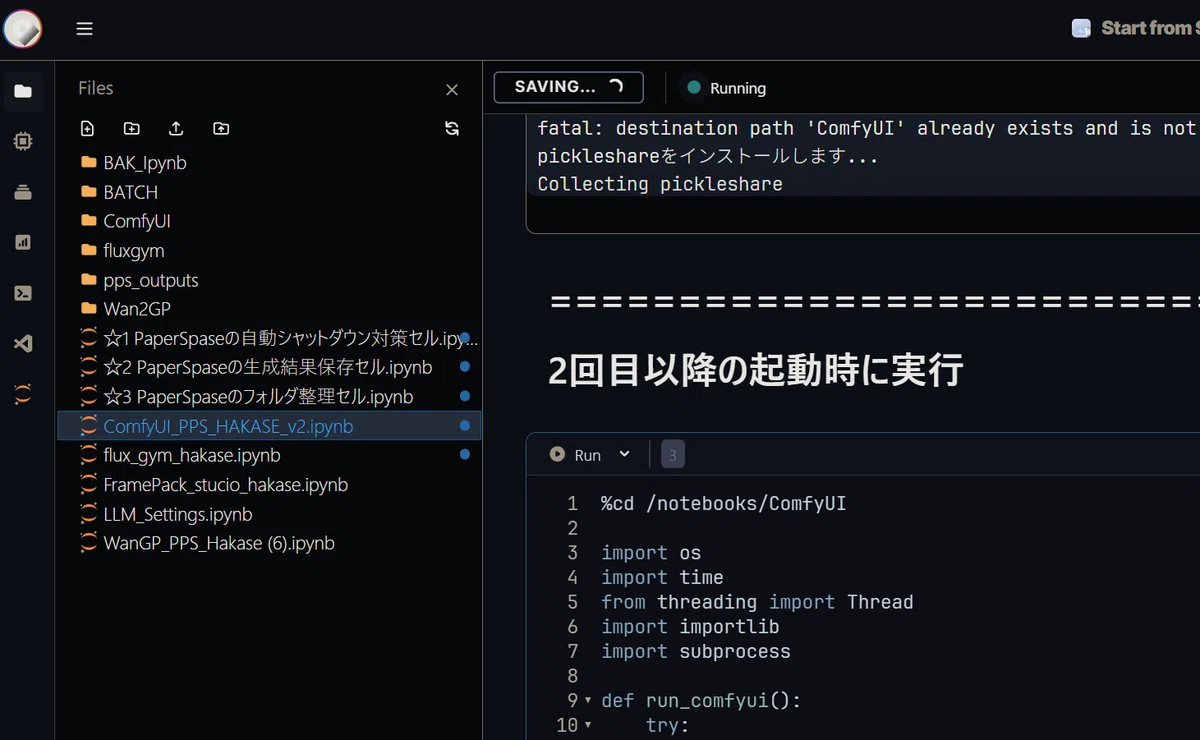Collapse the try block fold arrow
This screenshot has height=740, width=1200.
coord(588,725)
